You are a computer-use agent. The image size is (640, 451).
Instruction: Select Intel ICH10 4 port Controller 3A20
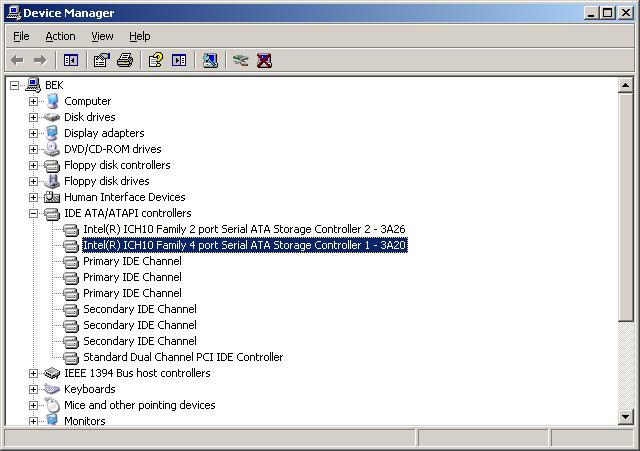[x=245, y=245]
